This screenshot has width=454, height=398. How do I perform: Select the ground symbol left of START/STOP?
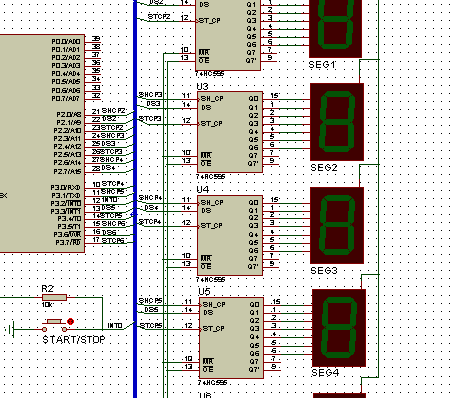(x=11, y=329)
